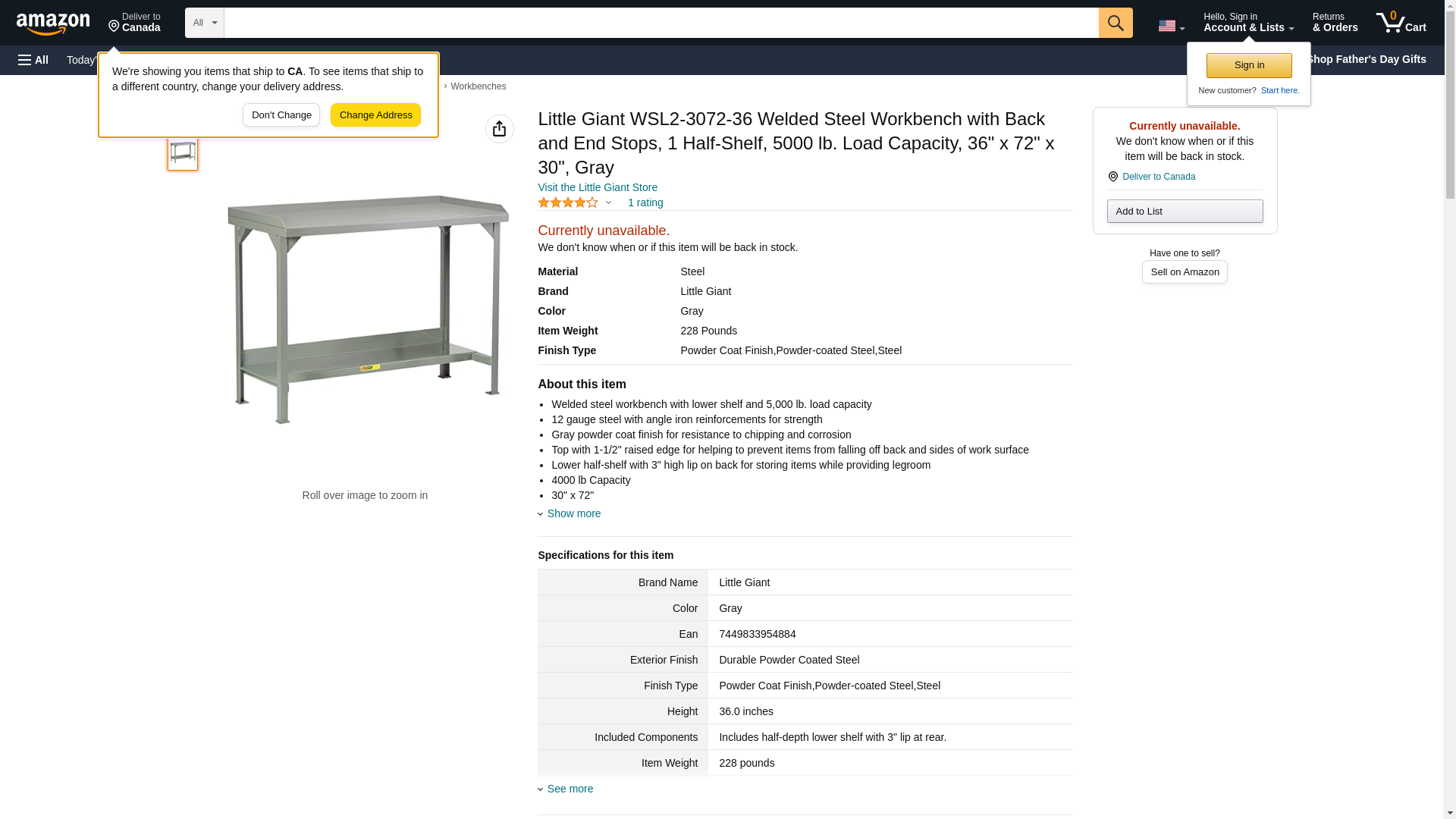The width and height of the screenshot is (1456, 819).
Task: Click the star rating icons
Action: click(568, 202)
